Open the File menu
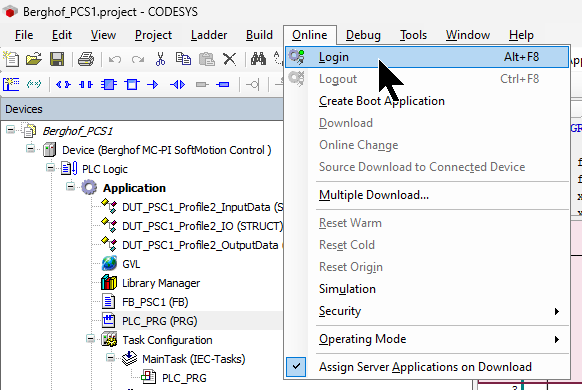 click(x=24, y=35)
